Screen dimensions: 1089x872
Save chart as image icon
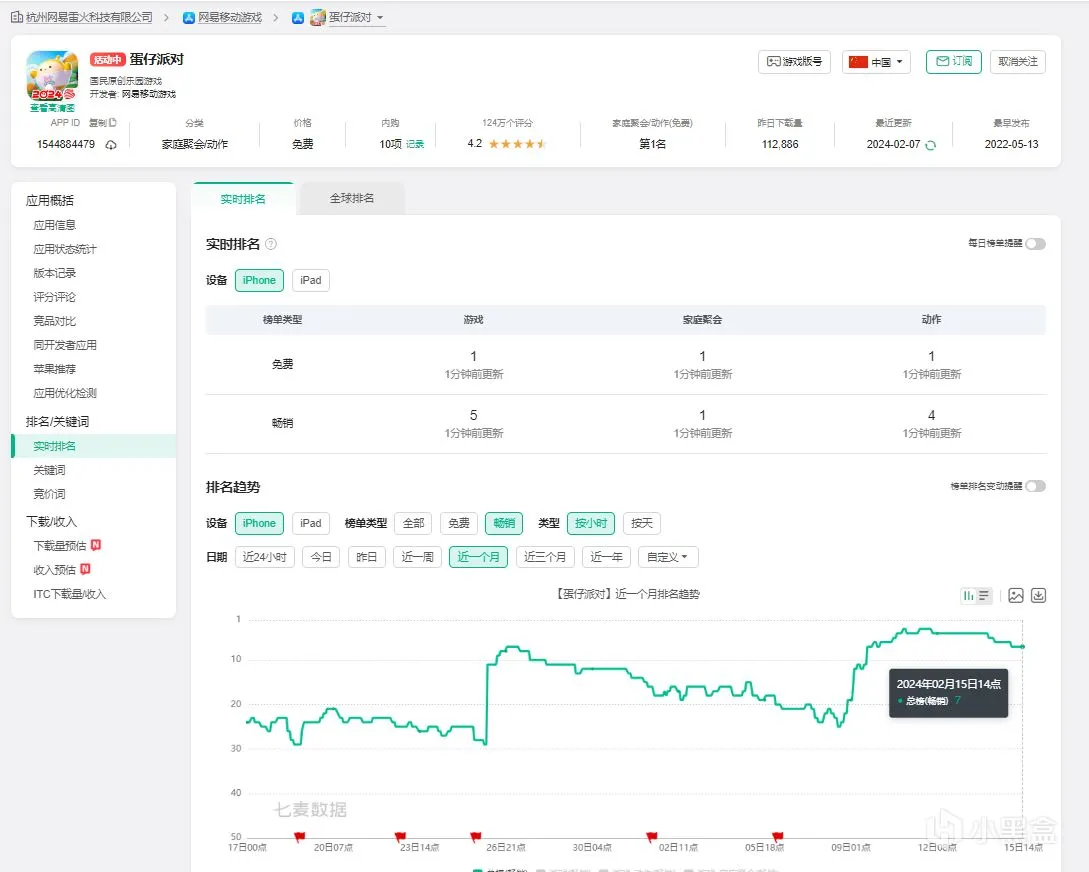(1015, 596)
